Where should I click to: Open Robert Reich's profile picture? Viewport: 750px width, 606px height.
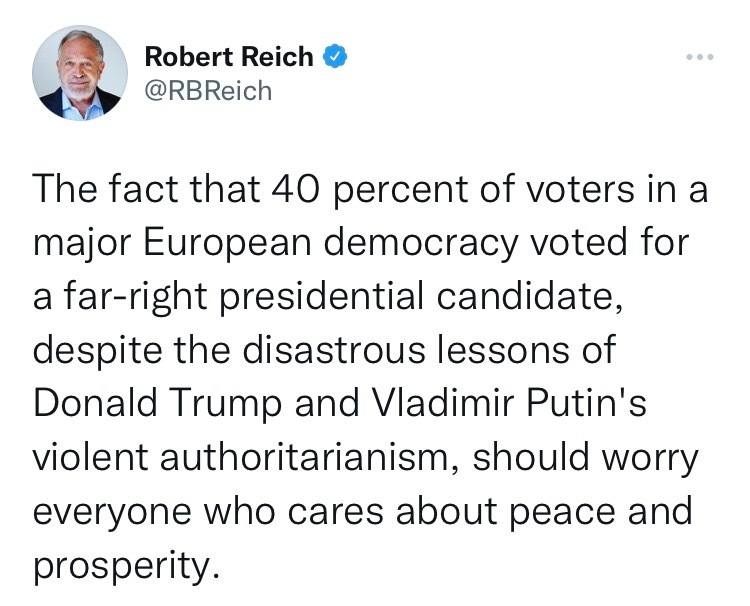point(80,73)
